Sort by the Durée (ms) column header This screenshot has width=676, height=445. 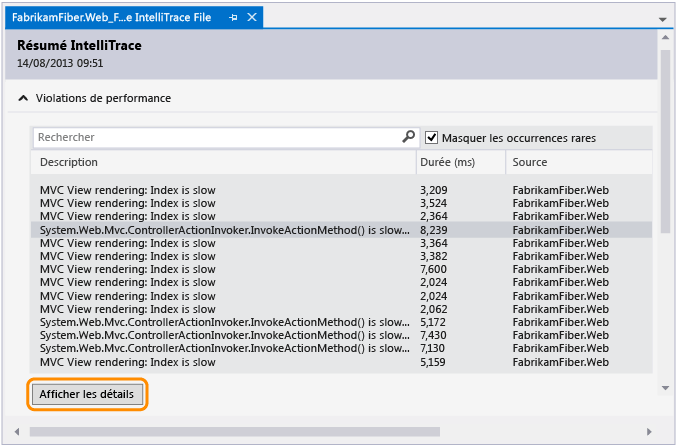pos(459,162)
